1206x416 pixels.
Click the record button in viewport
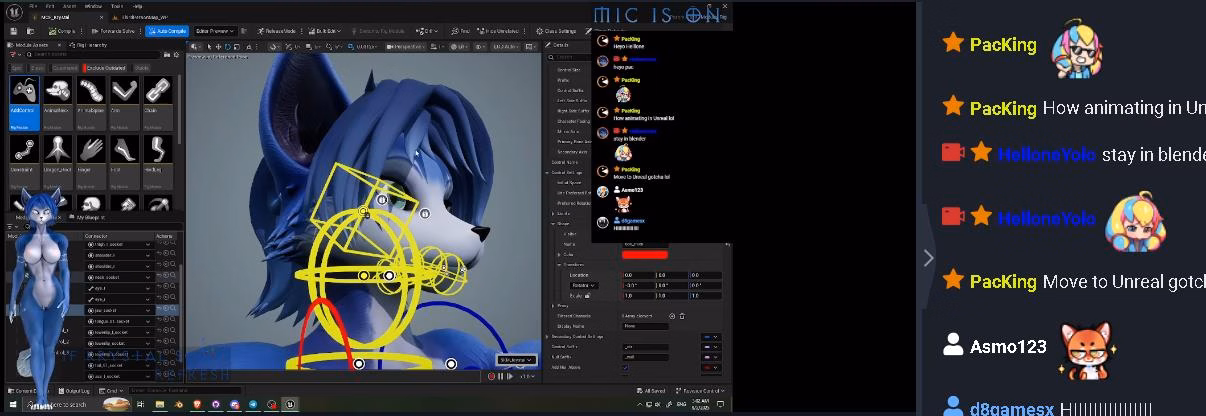pos(491,376)
